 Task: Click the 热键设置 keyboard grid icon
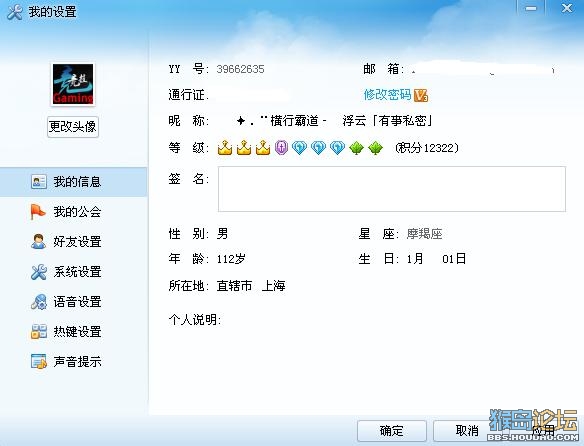coord(39,332)
